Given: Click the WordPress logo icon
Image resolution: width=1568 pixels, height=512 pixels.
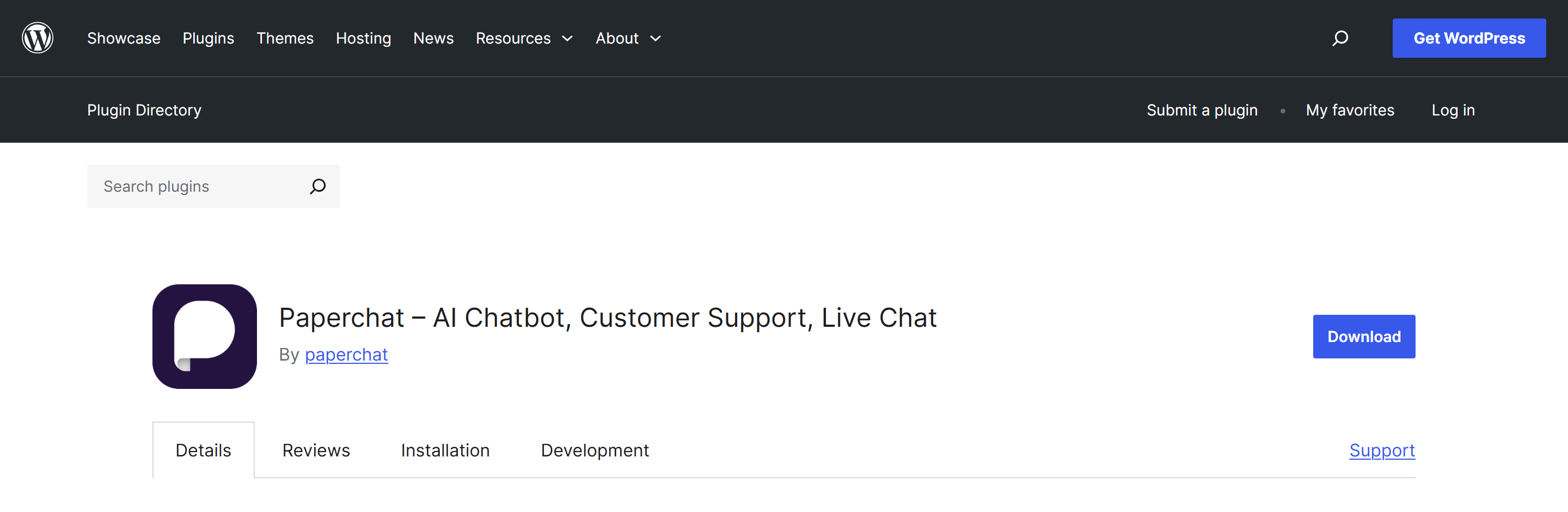Looking at the screenshot, I should (38, 38).
